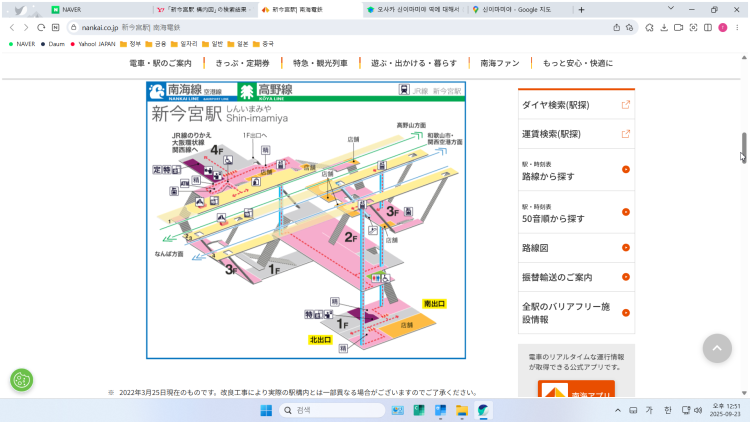Open the Windows Start menu
This screenshot has height=422, width=750.
click(x=266, y=410)
